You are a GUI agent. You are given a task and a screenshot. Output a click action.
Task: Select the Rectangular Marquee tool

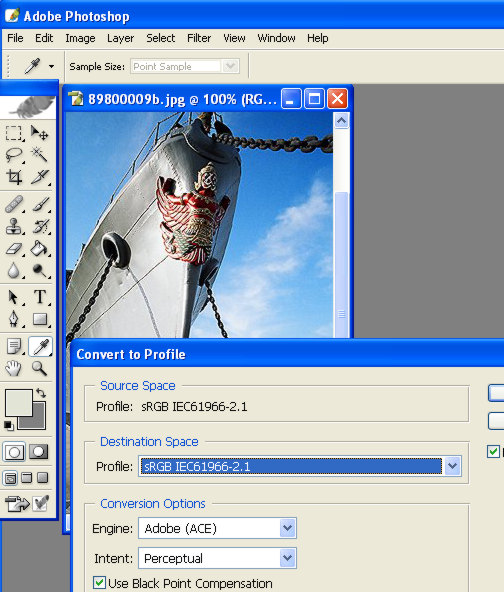click(14, 133)
